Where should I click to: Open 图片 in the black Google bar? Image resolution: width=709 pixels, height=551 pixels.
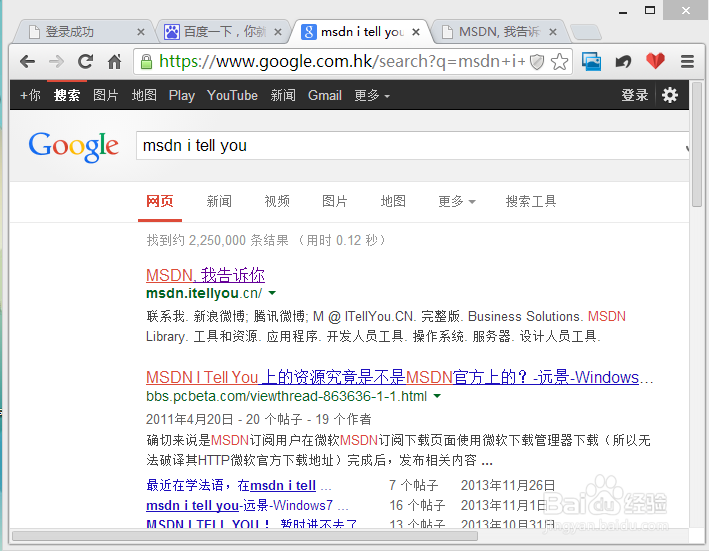click(x=105, y=95)
